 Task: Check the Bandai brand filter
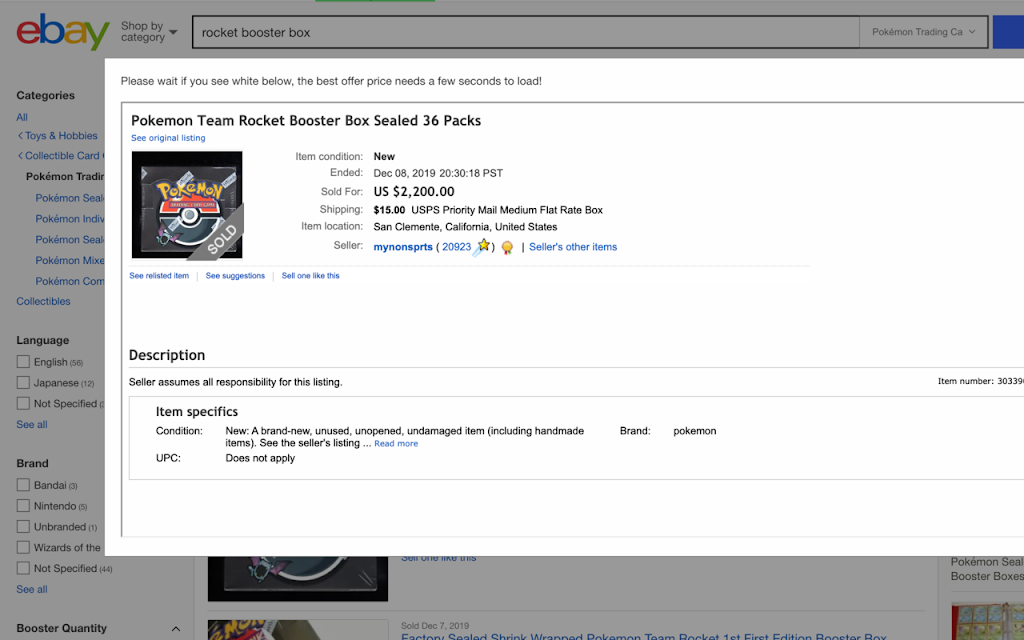coord(24,485)
